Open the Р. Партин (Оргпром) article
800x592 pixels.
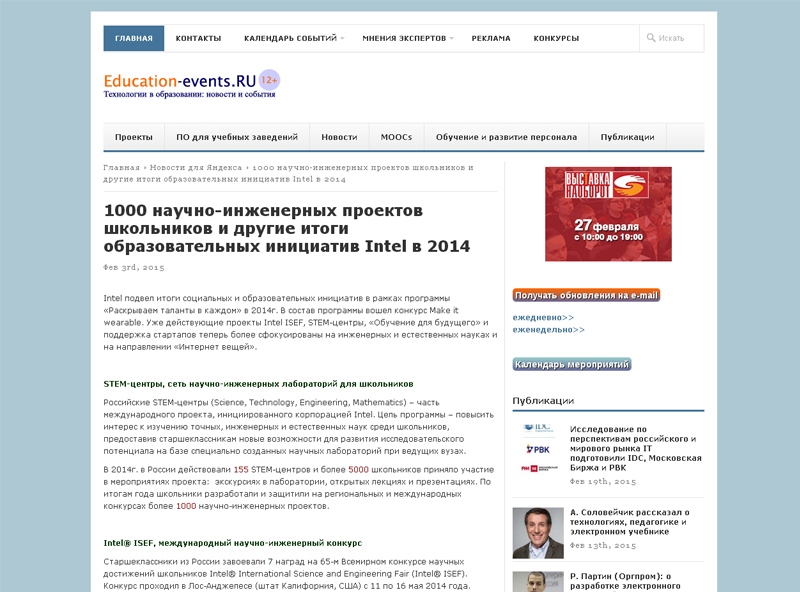click(625, 581)
